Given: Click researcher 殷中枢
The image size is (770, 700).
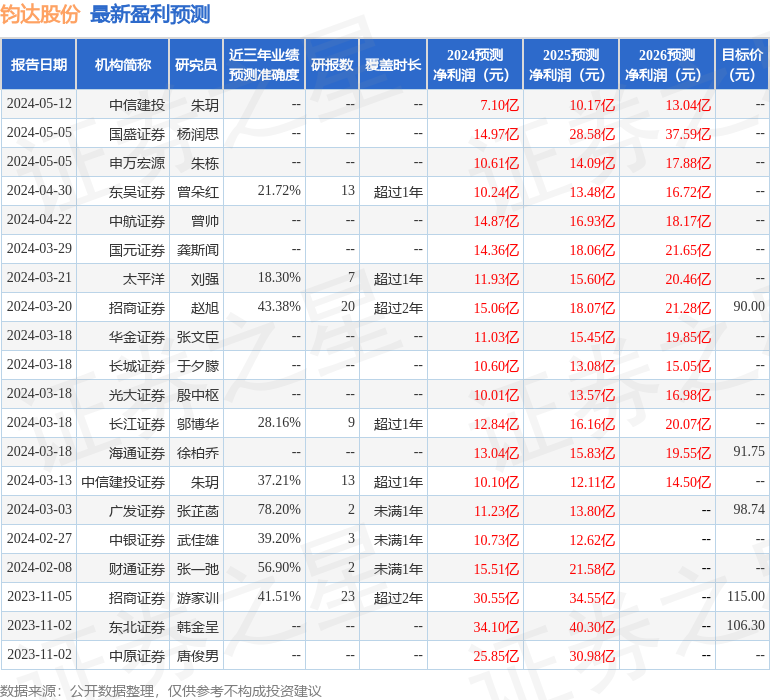Looking at the screenshot, I should tap(198, 394).
